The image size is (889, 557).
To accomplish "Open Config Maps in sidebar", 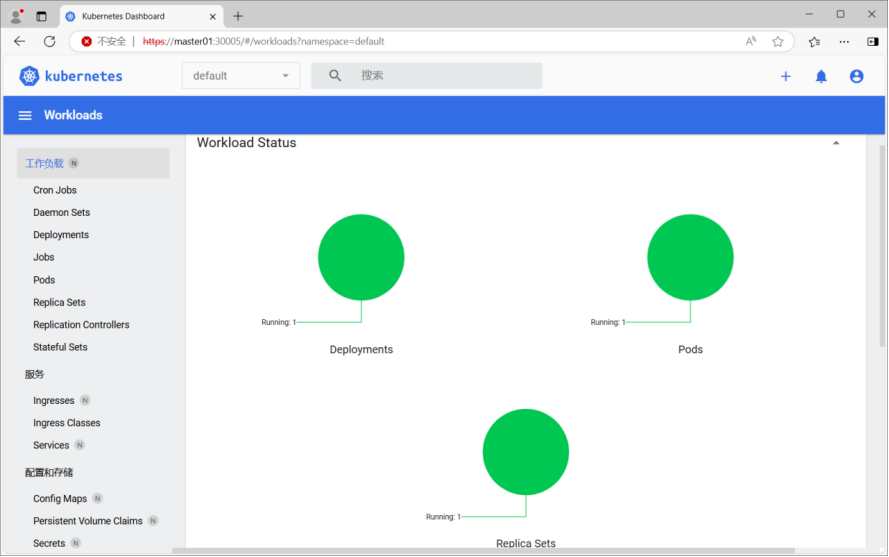I will pyautogui.click(x=60, y=499).
